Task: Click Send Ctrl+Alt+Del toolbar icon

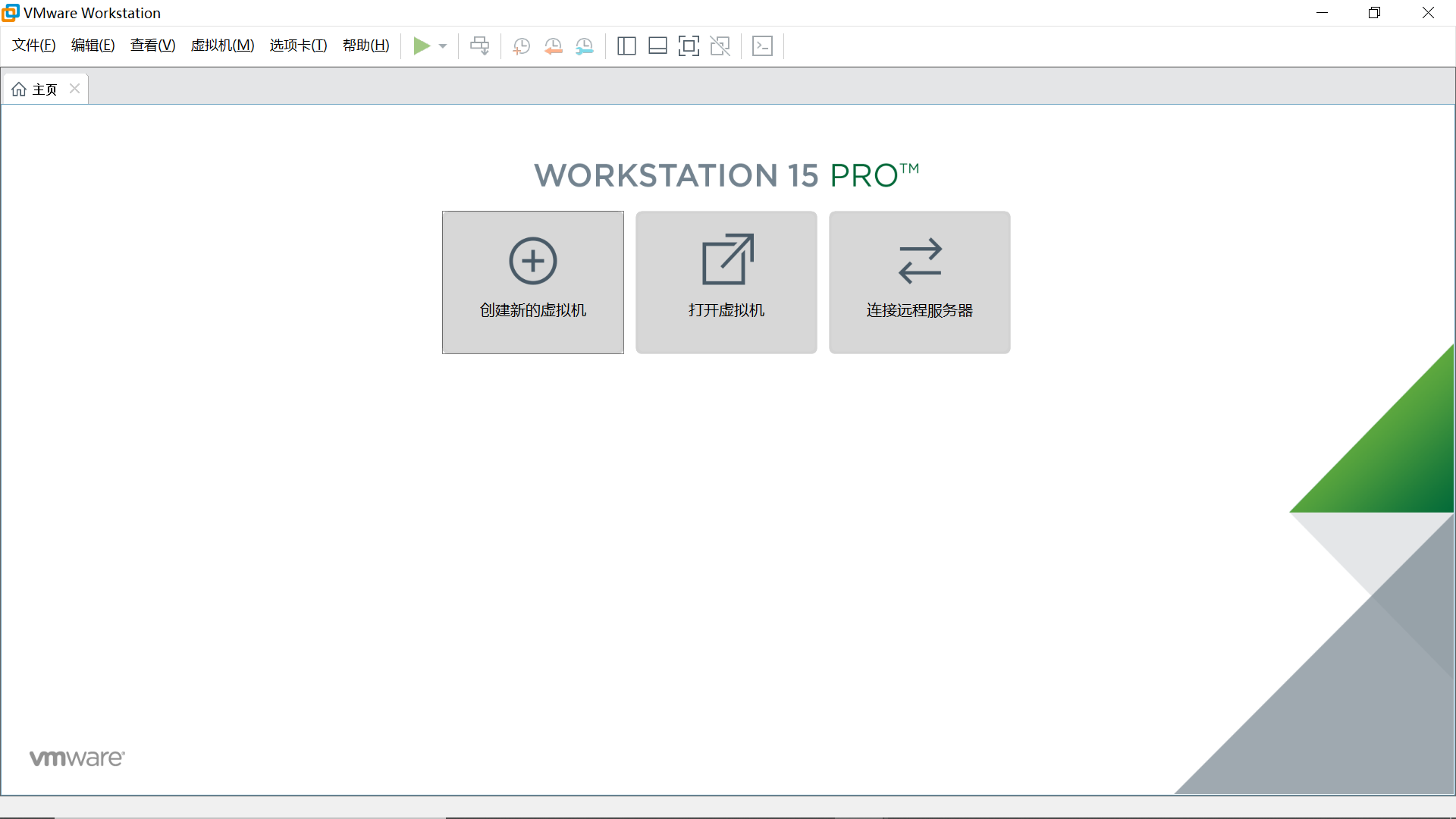Action: pyautogui.click(x=479, y=46)
